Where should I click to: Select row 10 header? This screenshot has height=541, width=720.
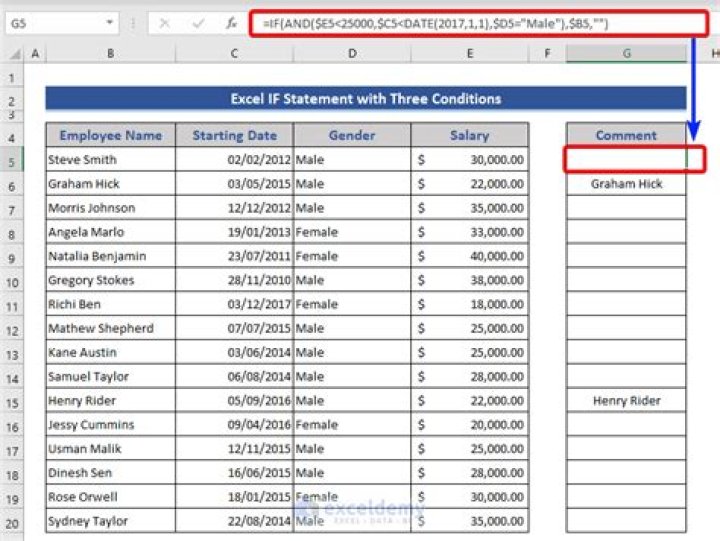(11, 282)
